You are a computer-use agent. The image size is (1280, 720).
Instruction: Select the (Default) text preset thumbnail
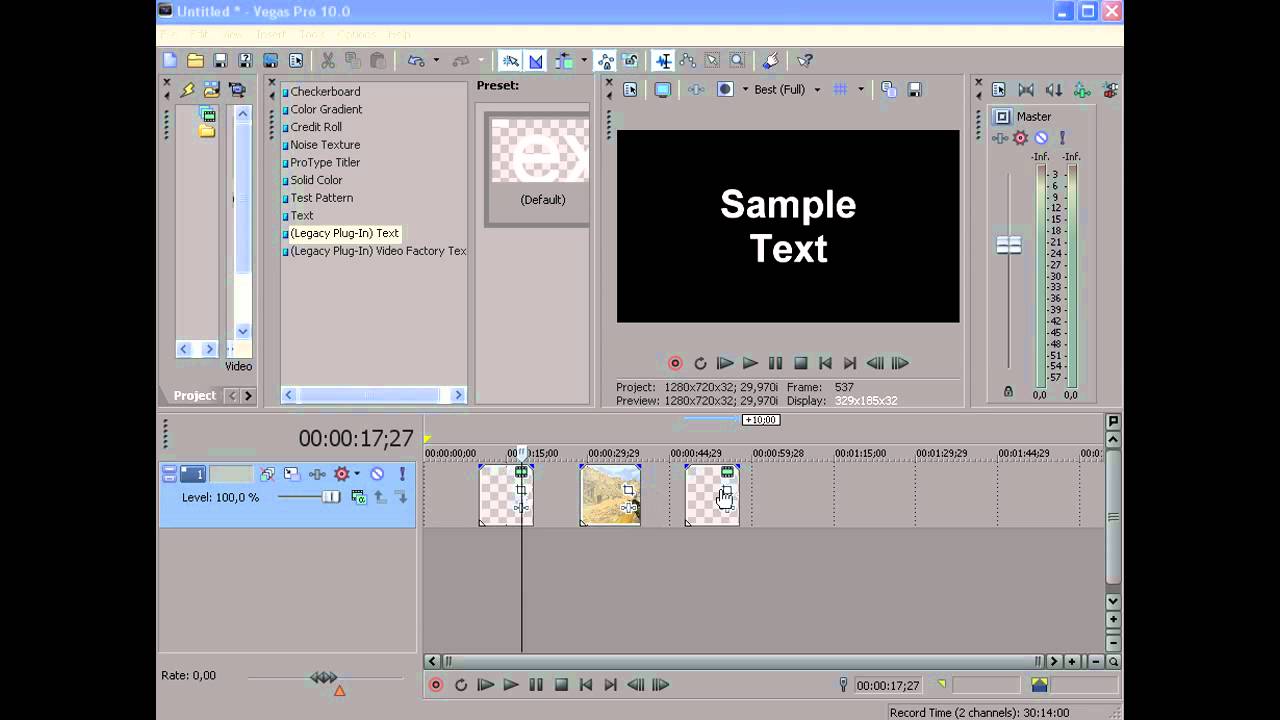click(538, 168)
